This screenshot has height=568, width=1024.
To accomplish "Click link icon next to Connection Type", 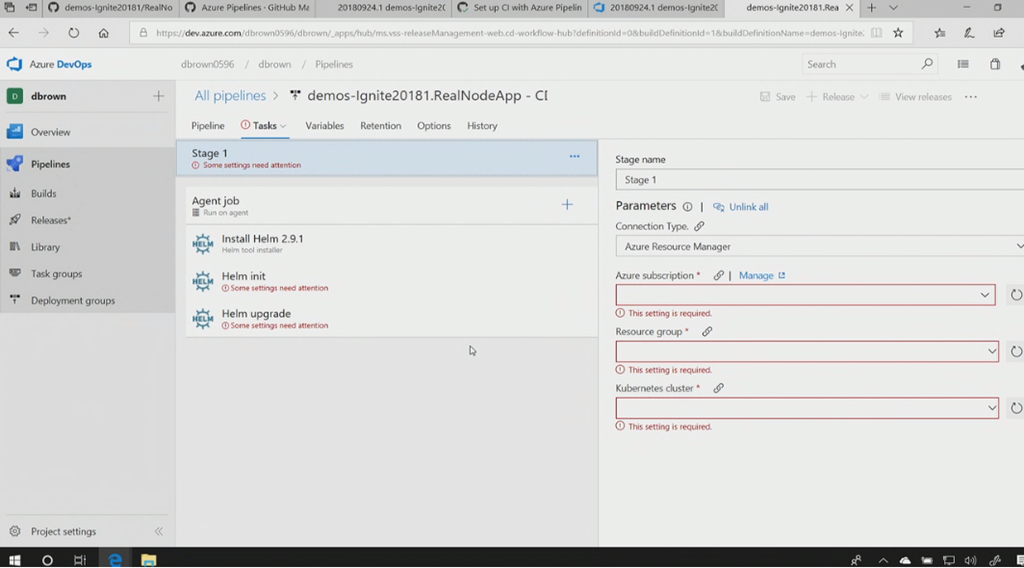I will point(699,227).
